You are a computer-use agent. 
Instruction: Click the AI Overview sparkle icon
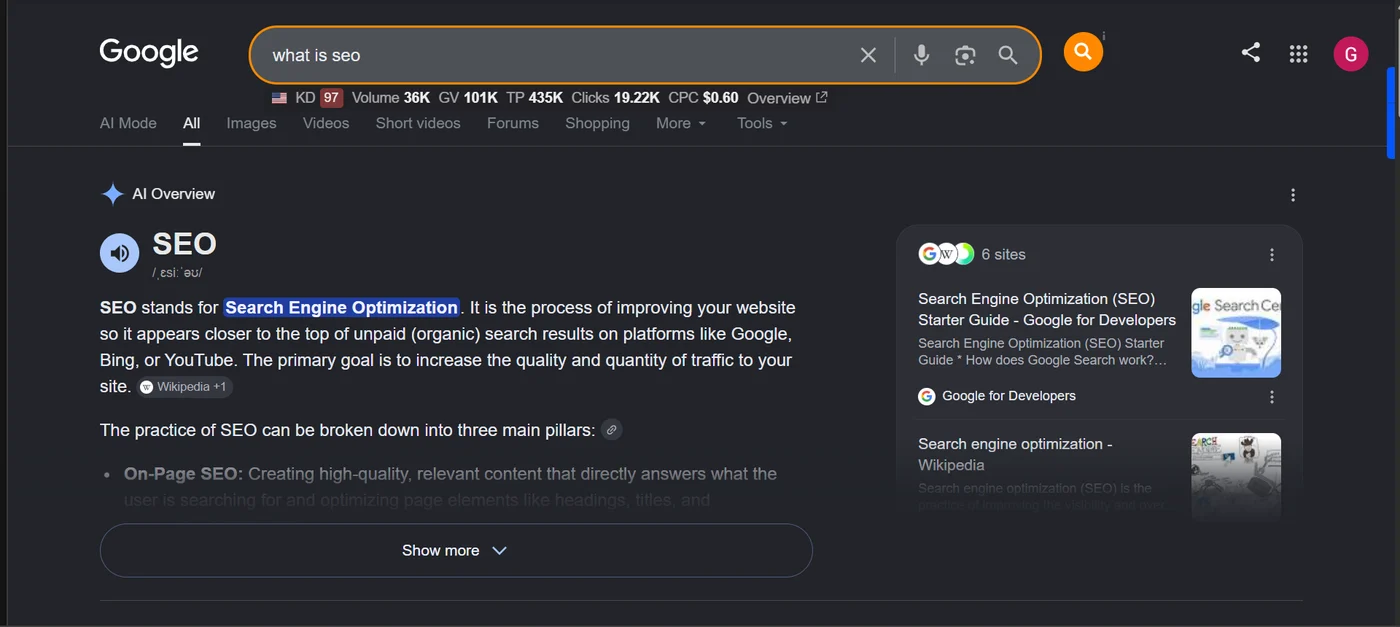112,194
